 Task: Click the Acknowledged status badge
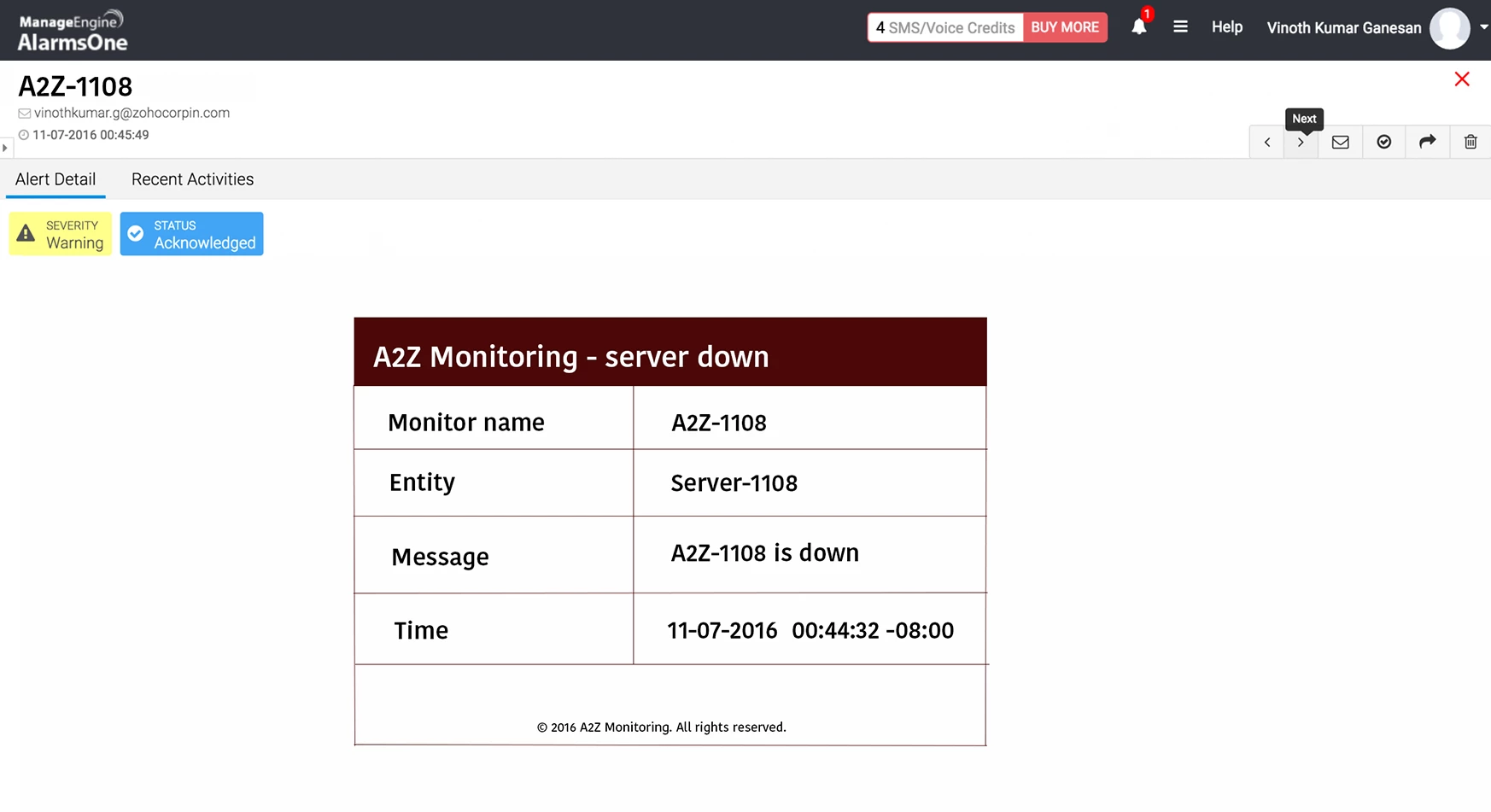pos(191,234)
